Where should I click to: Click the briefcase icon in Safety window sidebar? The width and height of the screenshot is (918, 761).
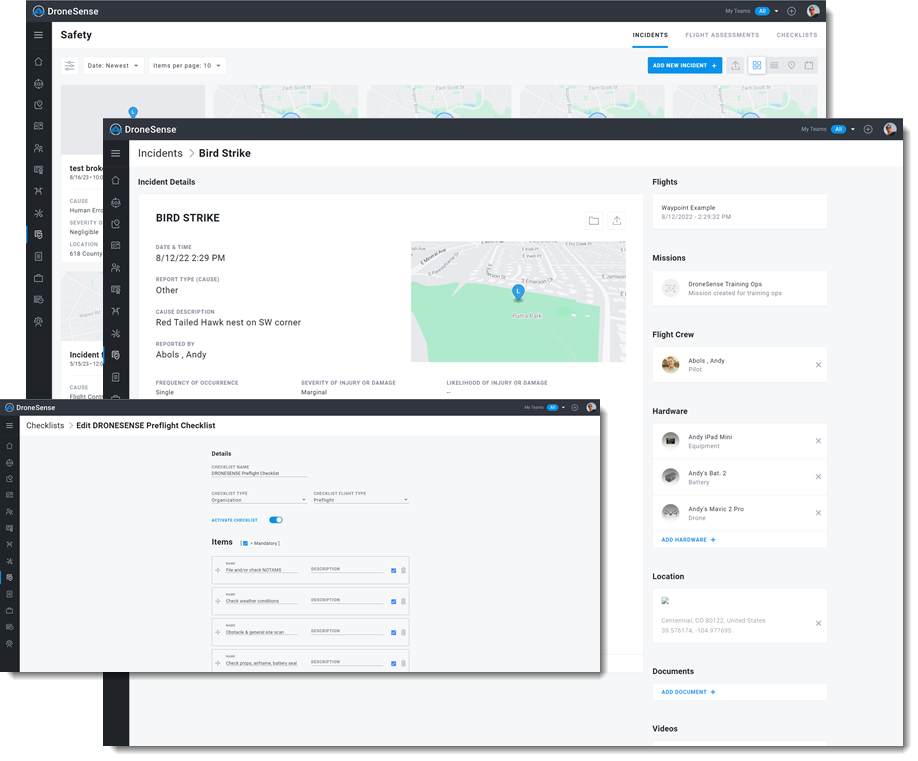click(39, 278)
